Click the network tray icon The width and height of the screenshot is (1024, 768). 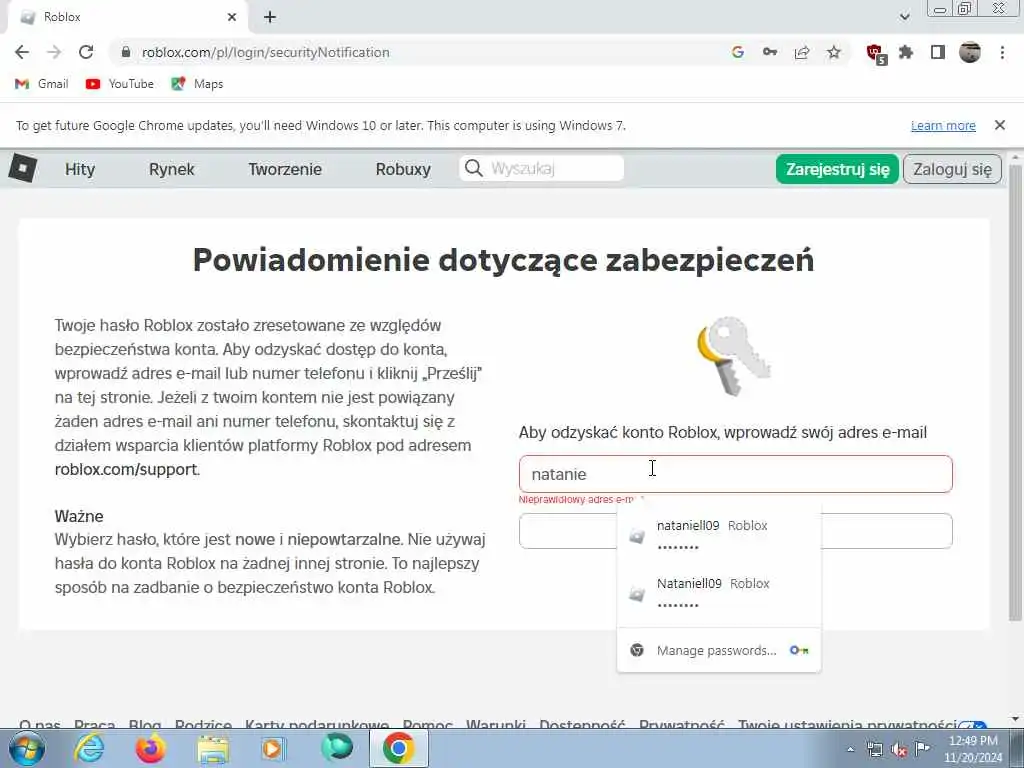pyautogui.click(x=874, y=749)
